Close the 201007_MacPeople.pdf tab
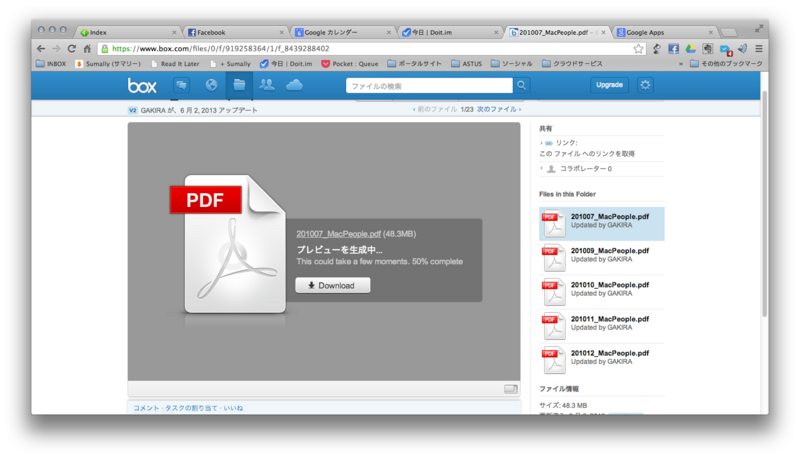The height and width of the screenshot is (458, 800). 604,32
